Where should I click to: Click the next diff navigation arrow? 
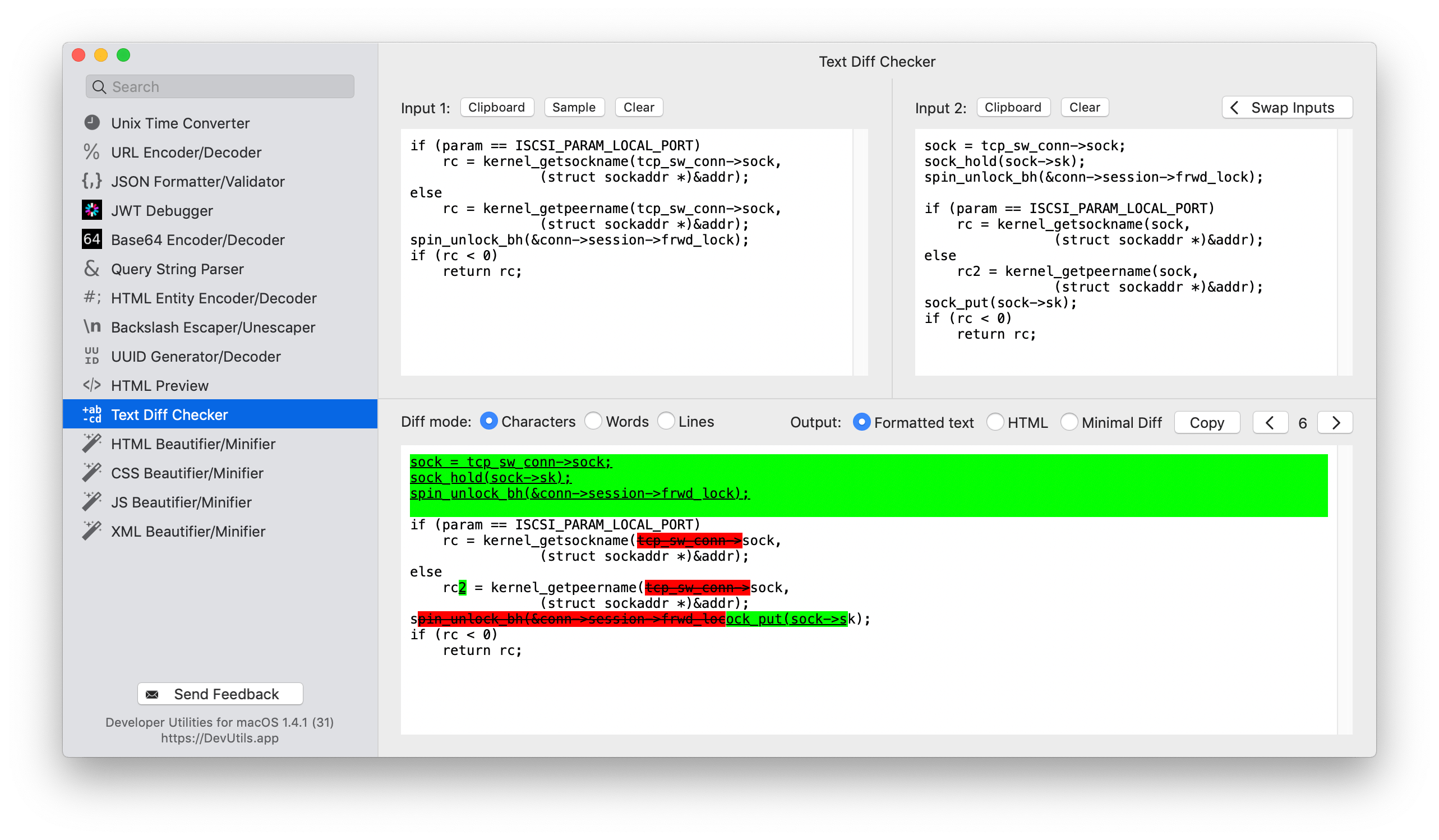pos(1335,421)
